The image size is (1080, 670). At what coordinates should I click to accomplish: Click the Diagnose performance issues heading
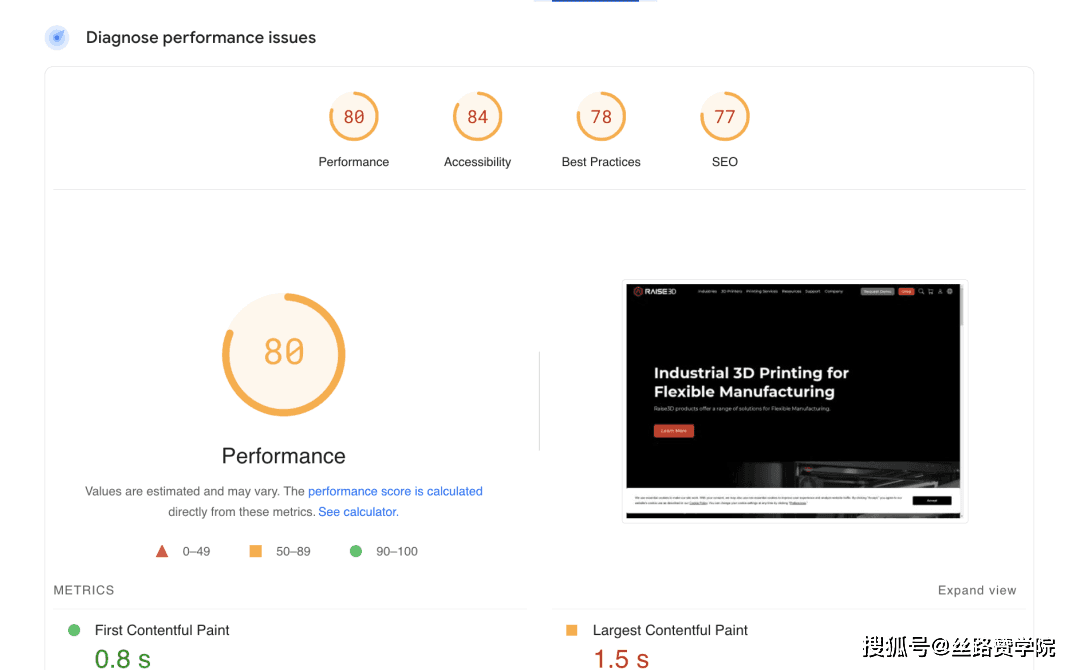point(200,37)
